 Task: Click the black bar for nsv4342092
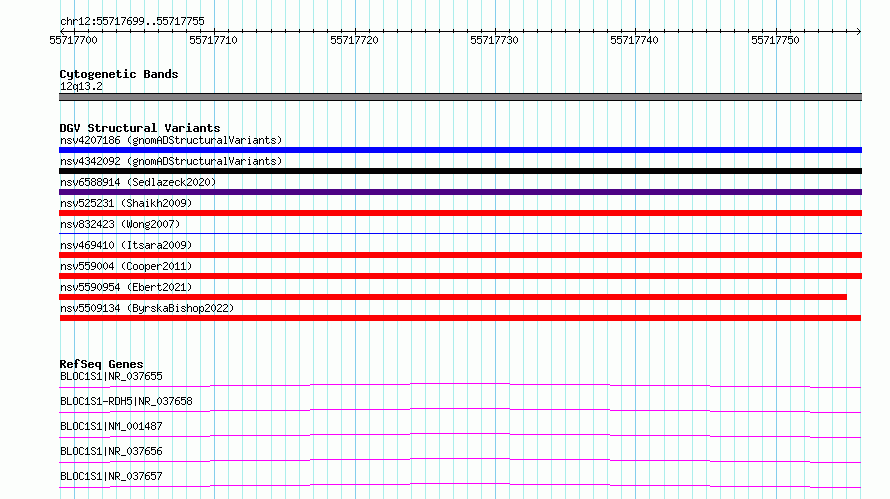460,171
